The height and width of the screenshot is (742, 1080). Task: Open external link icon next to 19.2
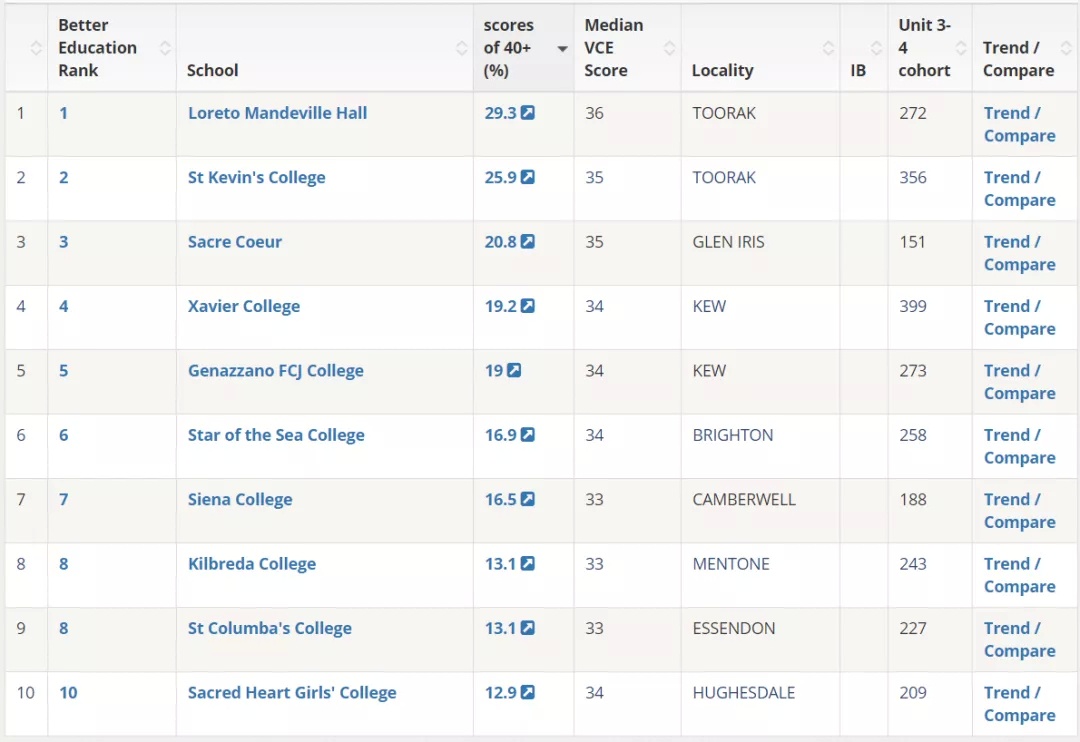pos(528,306)
